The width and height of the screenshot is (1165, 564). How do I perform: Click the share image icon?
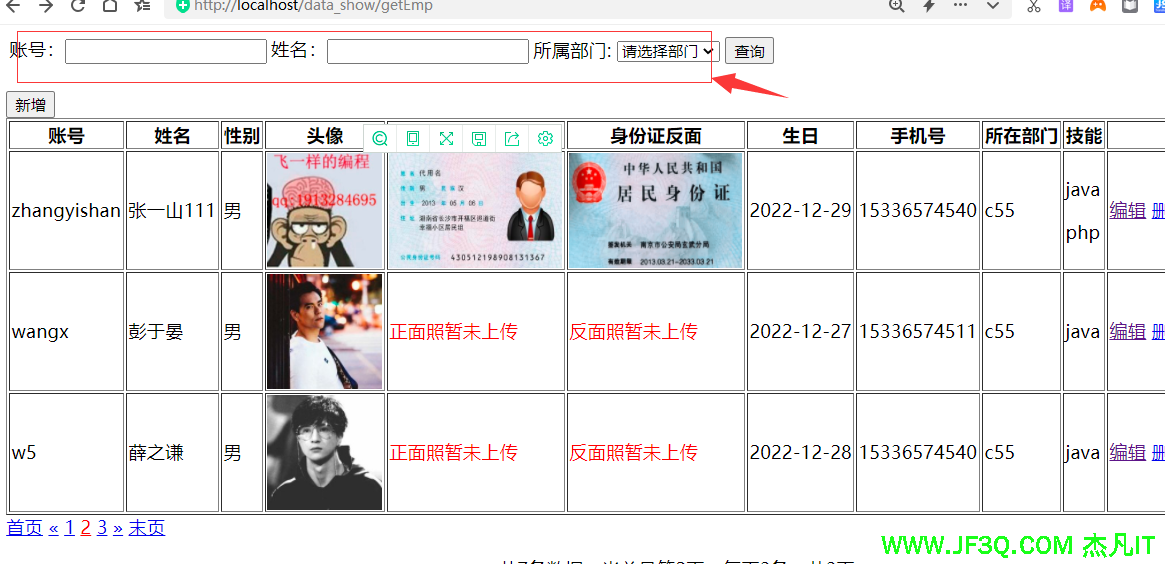pyautogui.click(x=512, y=138)
